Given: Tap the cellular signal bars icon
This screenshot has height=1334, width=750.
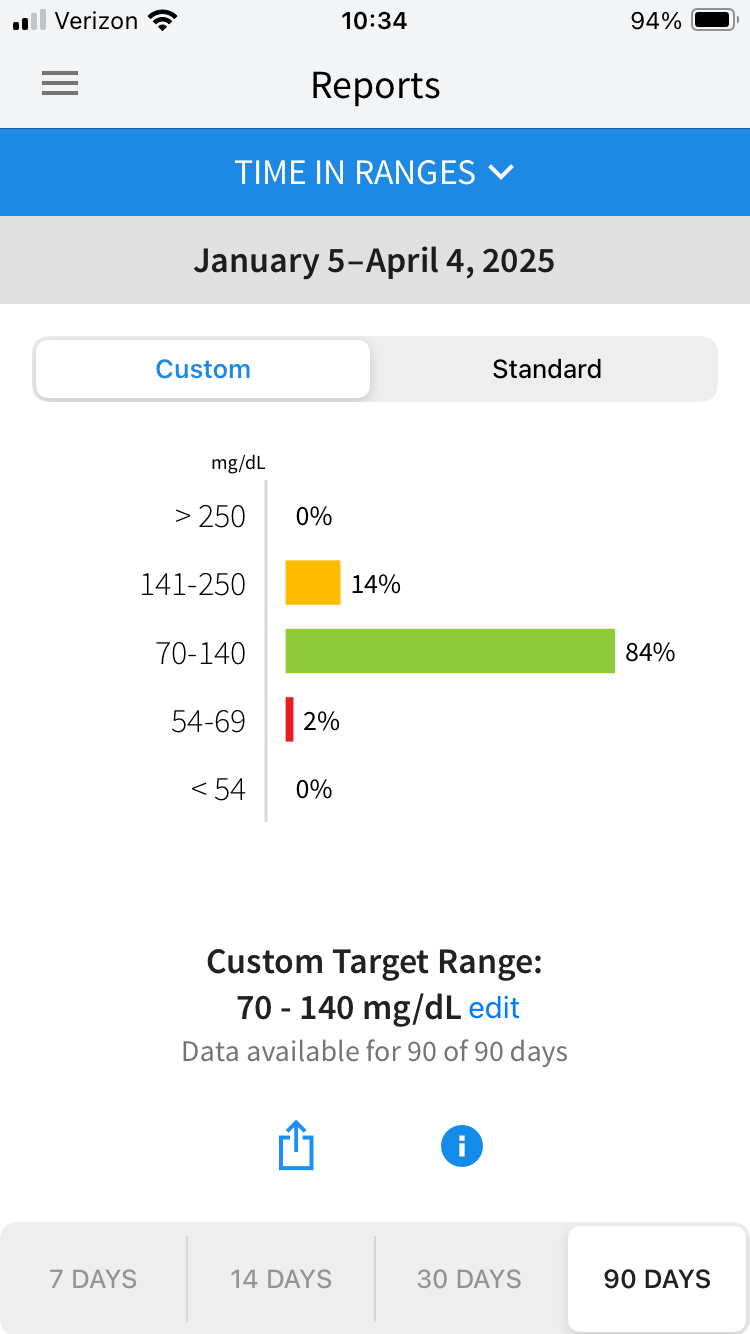Looking at the screenshot, I should pyautogui.click(x=30, y=21).
